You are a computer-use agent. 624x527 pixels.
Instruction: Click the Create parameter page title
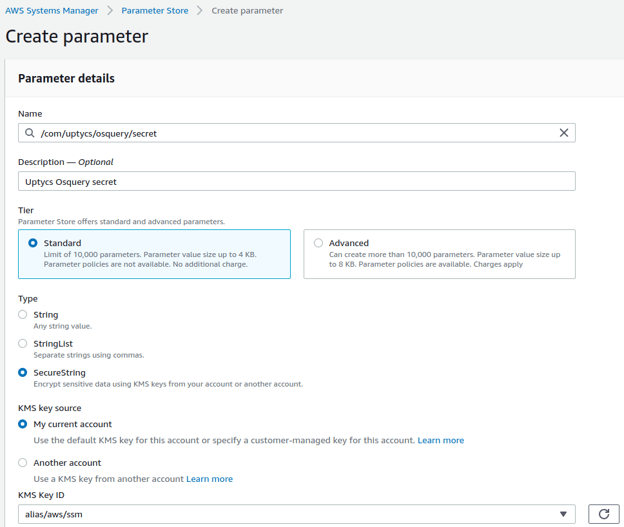pos(77,37)
